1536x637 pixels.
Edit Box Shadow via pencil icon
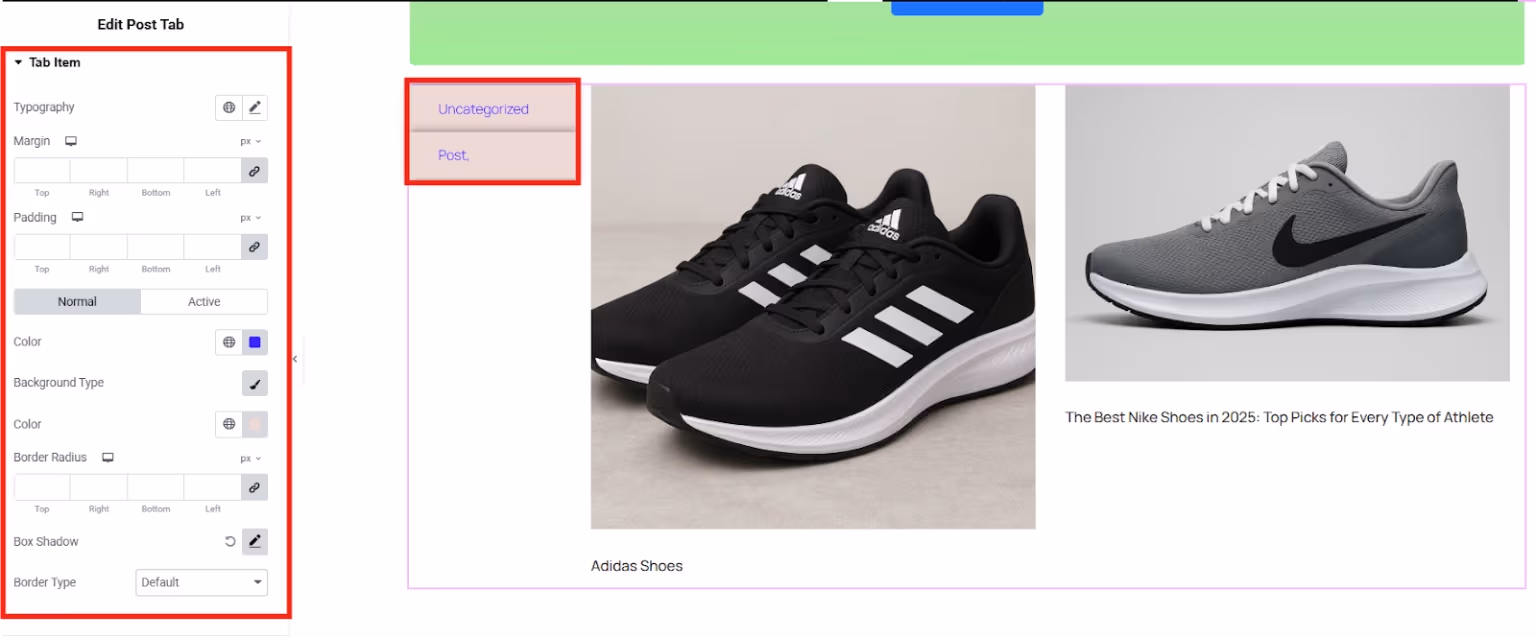tap(255, 541)
